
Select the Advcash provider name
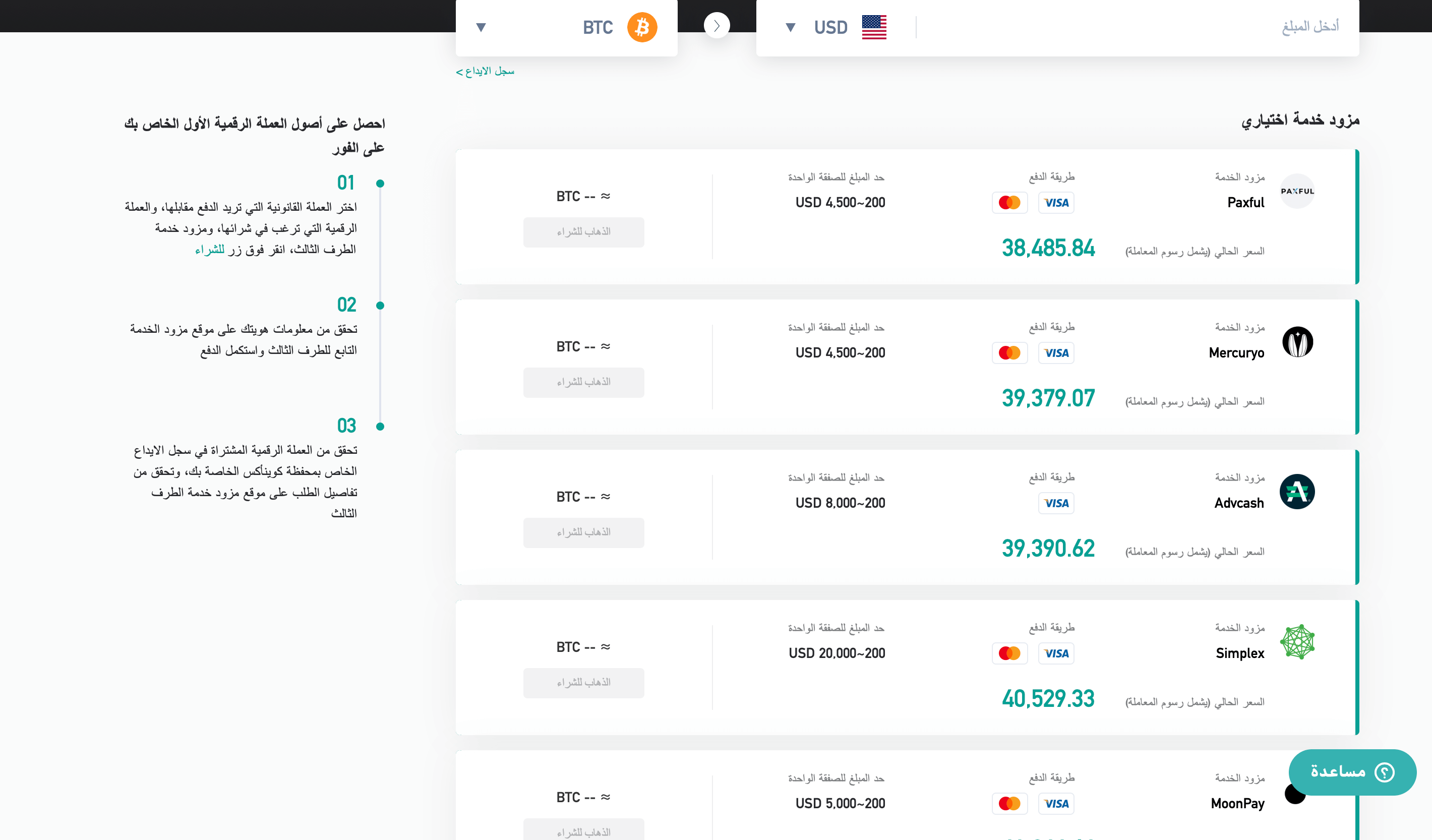point(1239,503)
